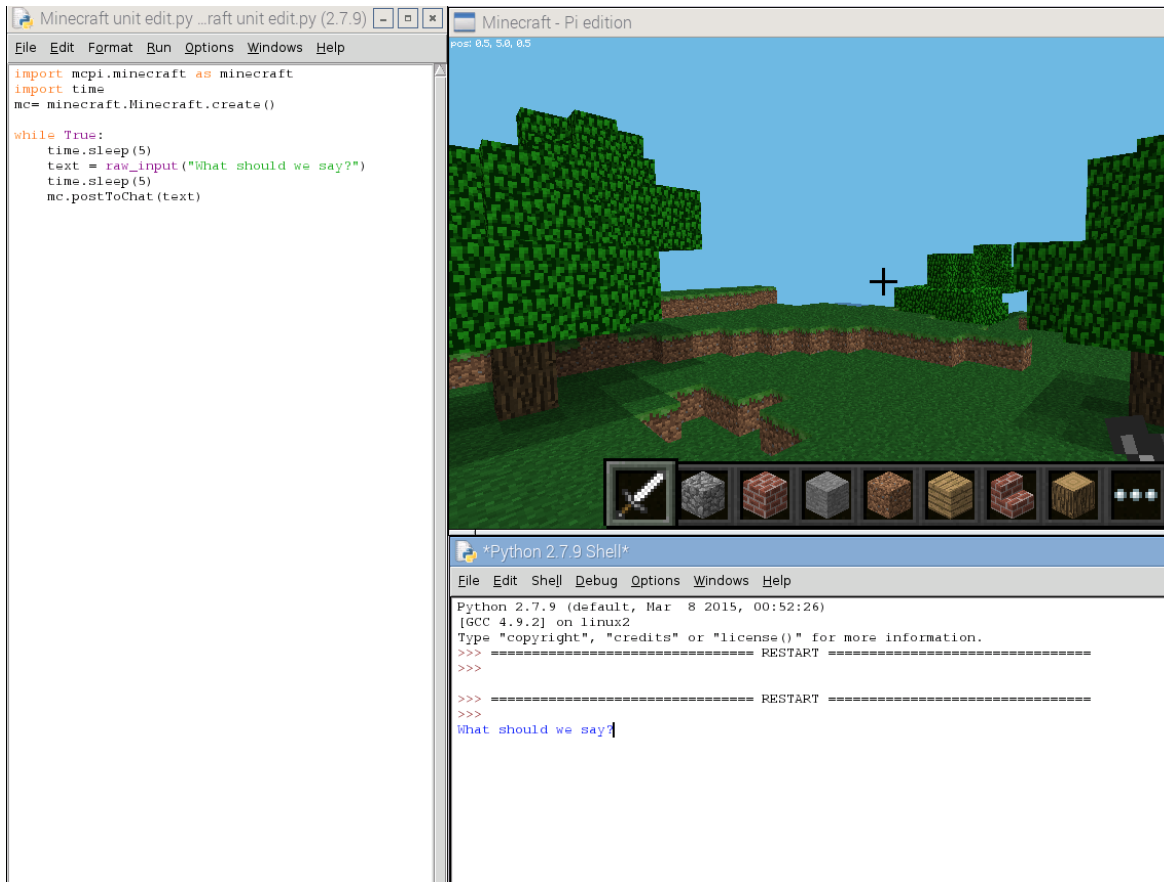This screenshot has width=1172, height=884.
Task: Click the Minecraft - Pi edition title bar
Action: point(807,22)
